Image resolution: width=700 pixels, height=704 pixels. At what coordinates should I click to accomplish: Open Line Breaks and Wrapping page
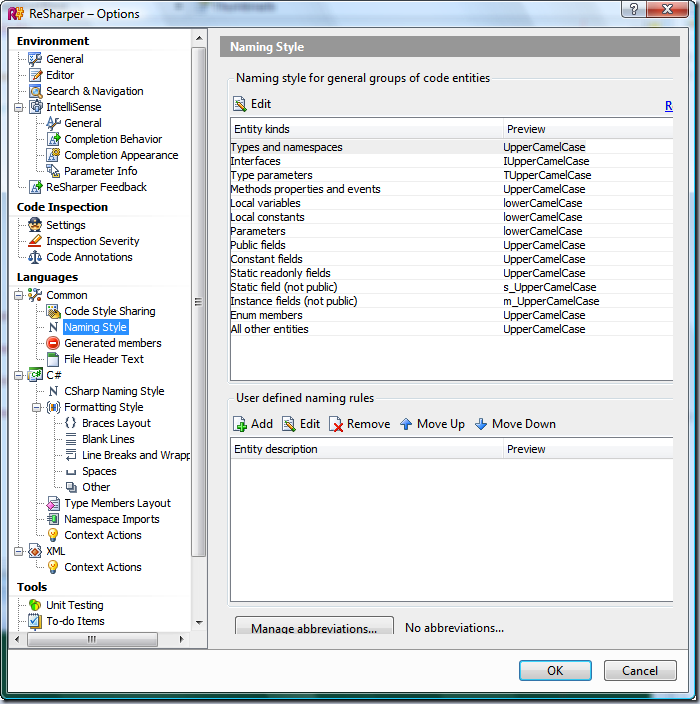coord(136,455)
